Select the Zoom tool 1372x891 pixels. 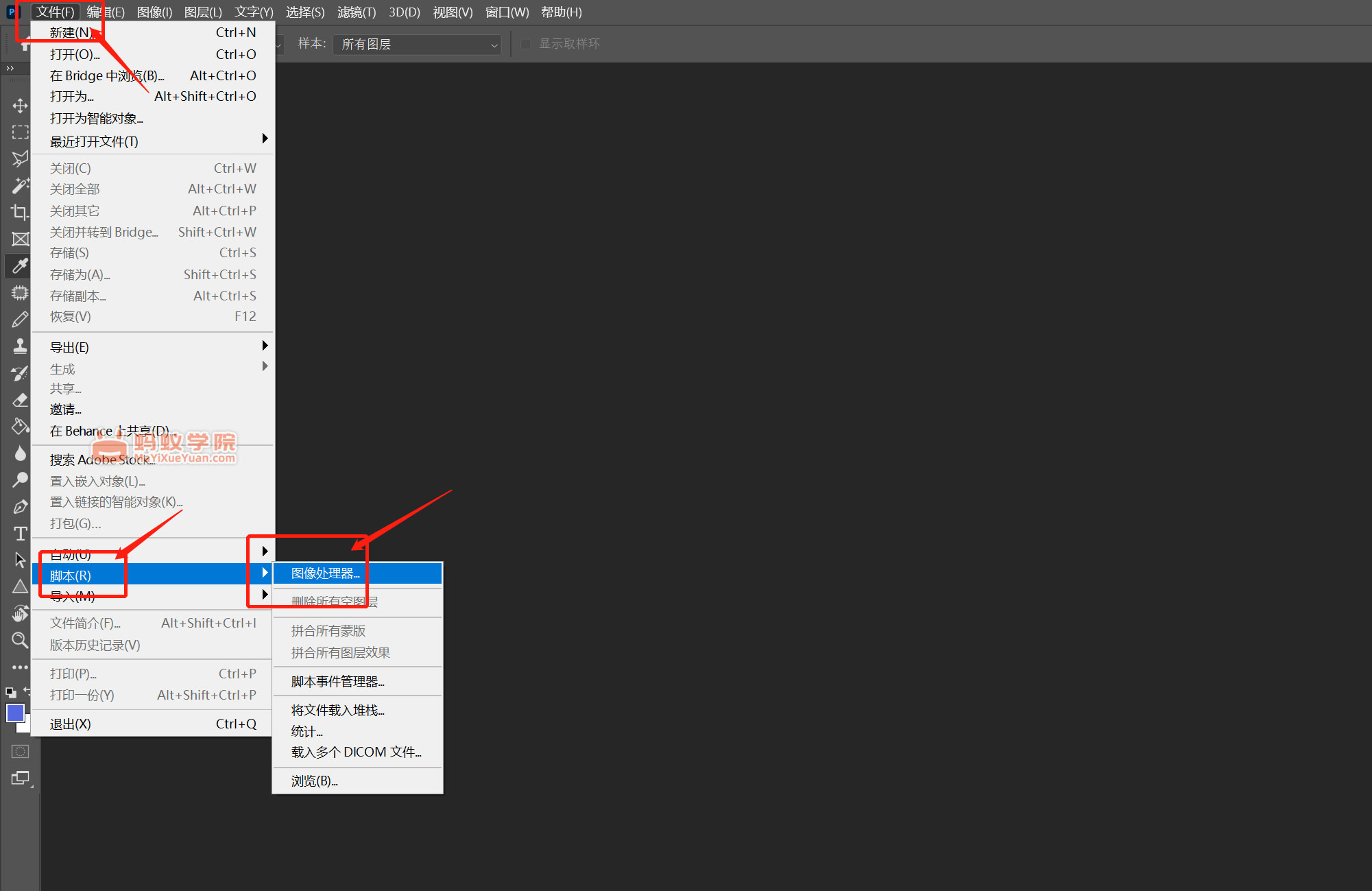20,640
